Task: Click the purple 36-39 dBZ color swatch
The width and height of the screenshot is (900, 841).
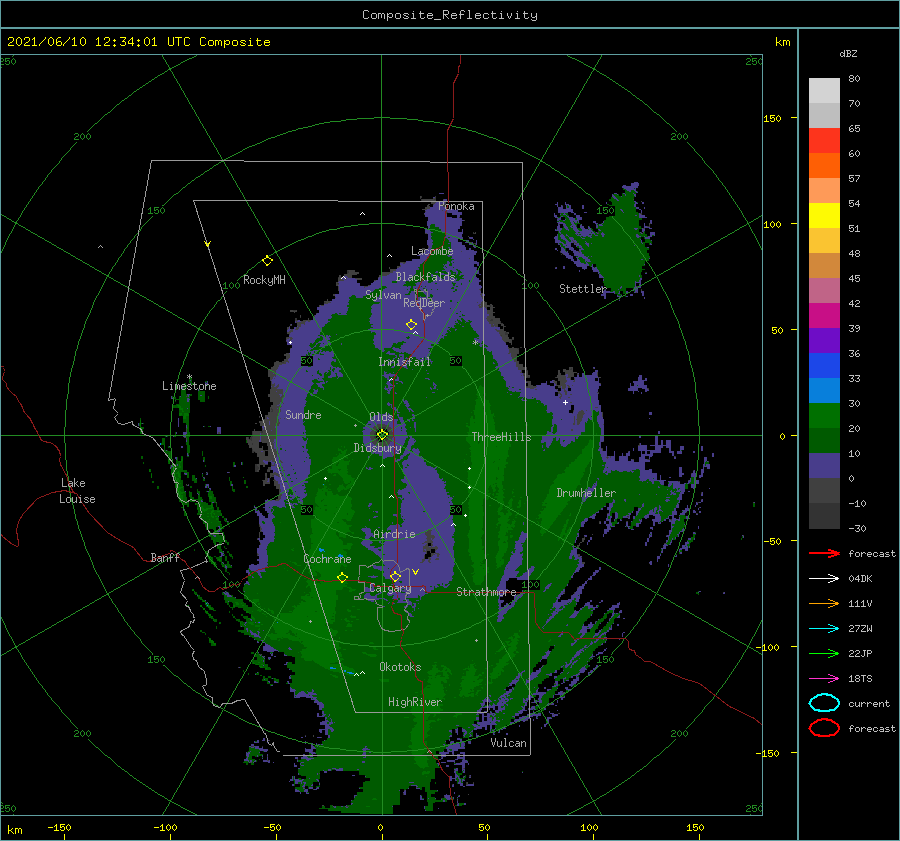Action: pos(824,341)
